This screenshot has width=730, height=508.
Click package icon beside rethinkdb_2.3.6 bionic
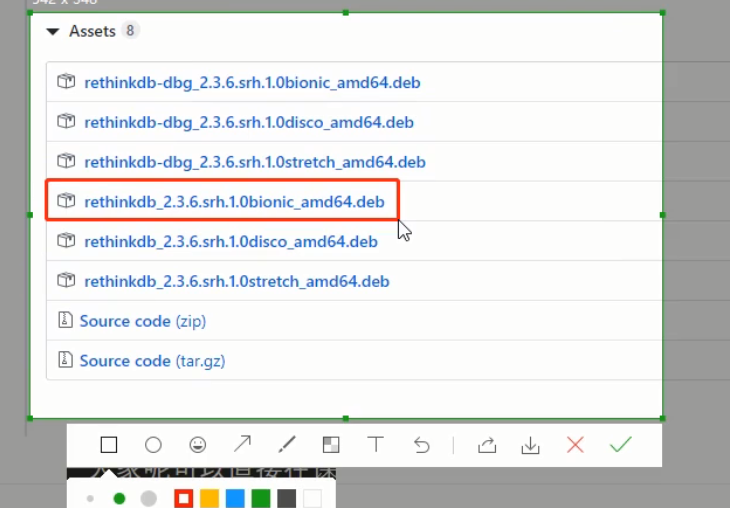click(66, 201)
